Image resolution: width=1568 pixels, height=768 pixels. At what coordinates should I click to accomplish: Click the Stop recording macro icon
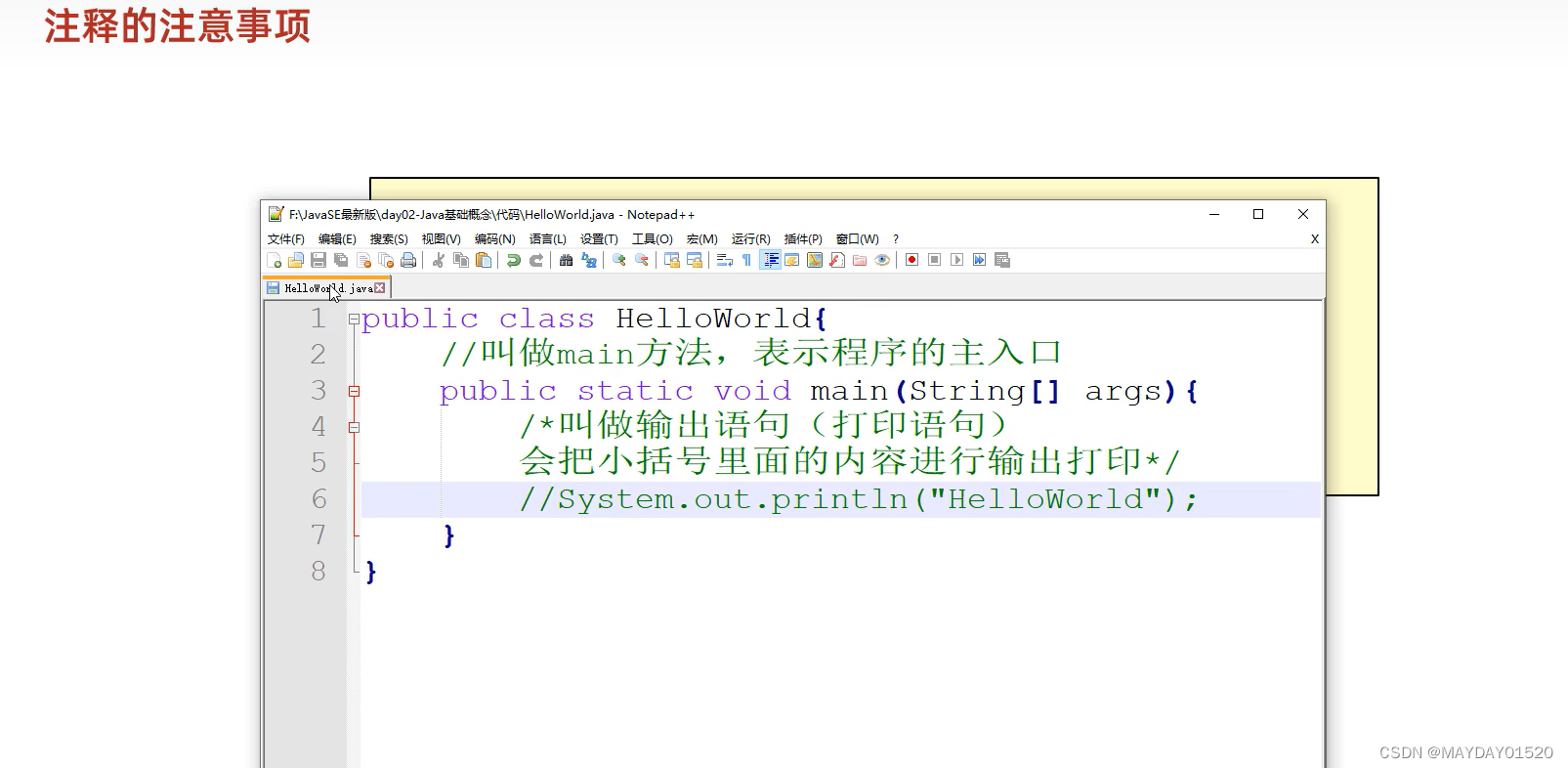tap(935, 260)
